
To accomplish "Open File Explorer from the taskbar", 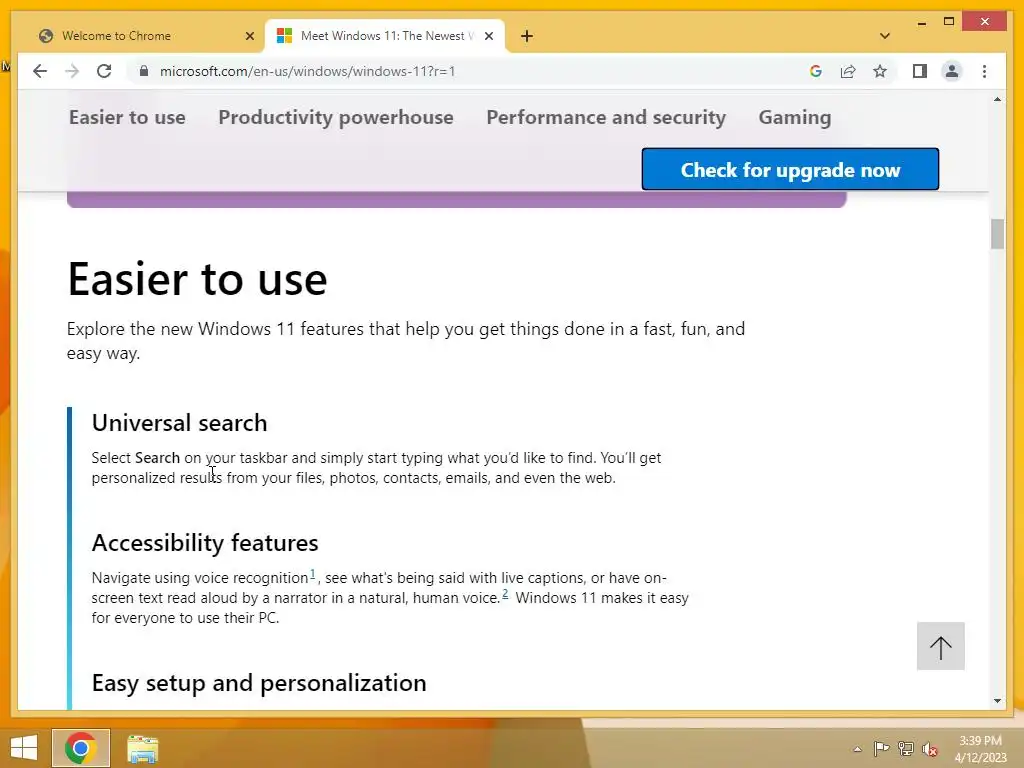I will pos(142,748).
